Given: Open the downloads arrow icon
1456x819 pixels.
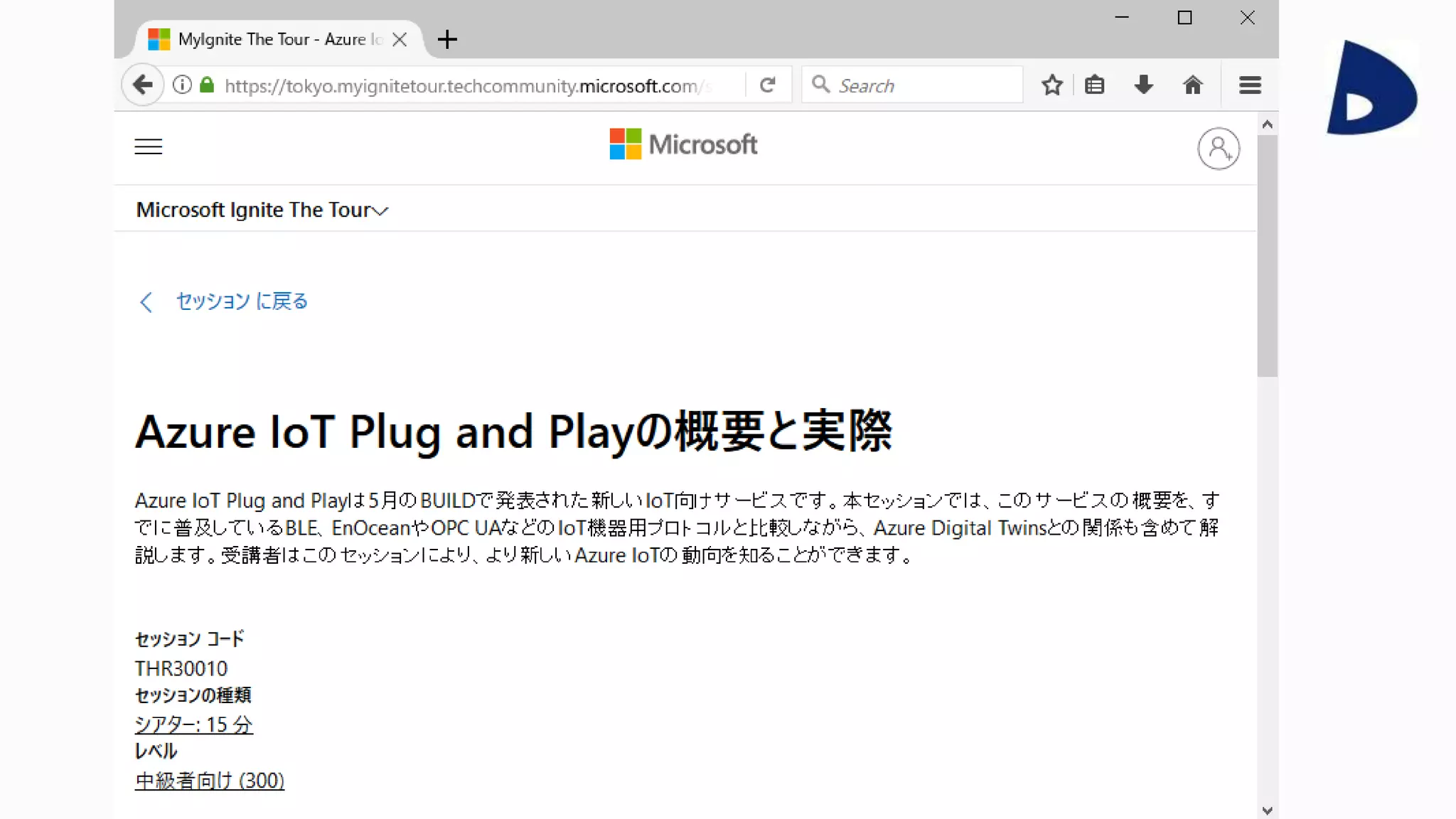Looking at the screenshot, I should click(x=1143, y=85).
